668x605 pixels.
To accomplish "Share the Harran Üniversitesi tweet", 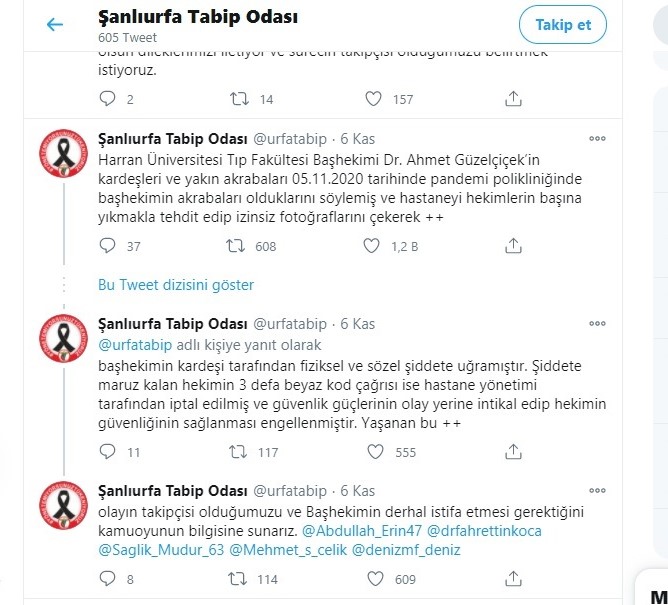I will 513,246.
